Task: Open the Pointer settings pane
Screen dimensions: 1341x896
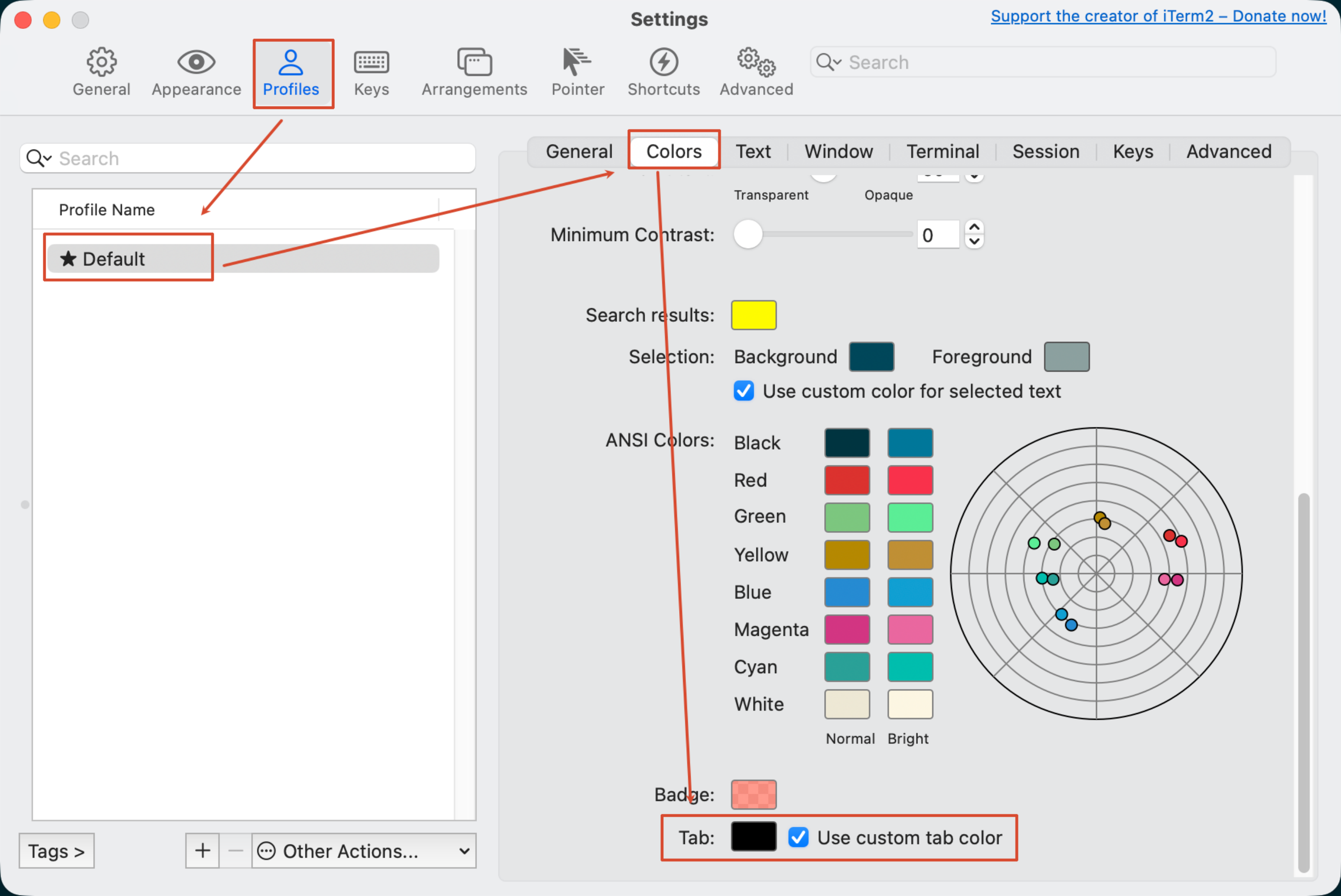Action: pos(577,73)
